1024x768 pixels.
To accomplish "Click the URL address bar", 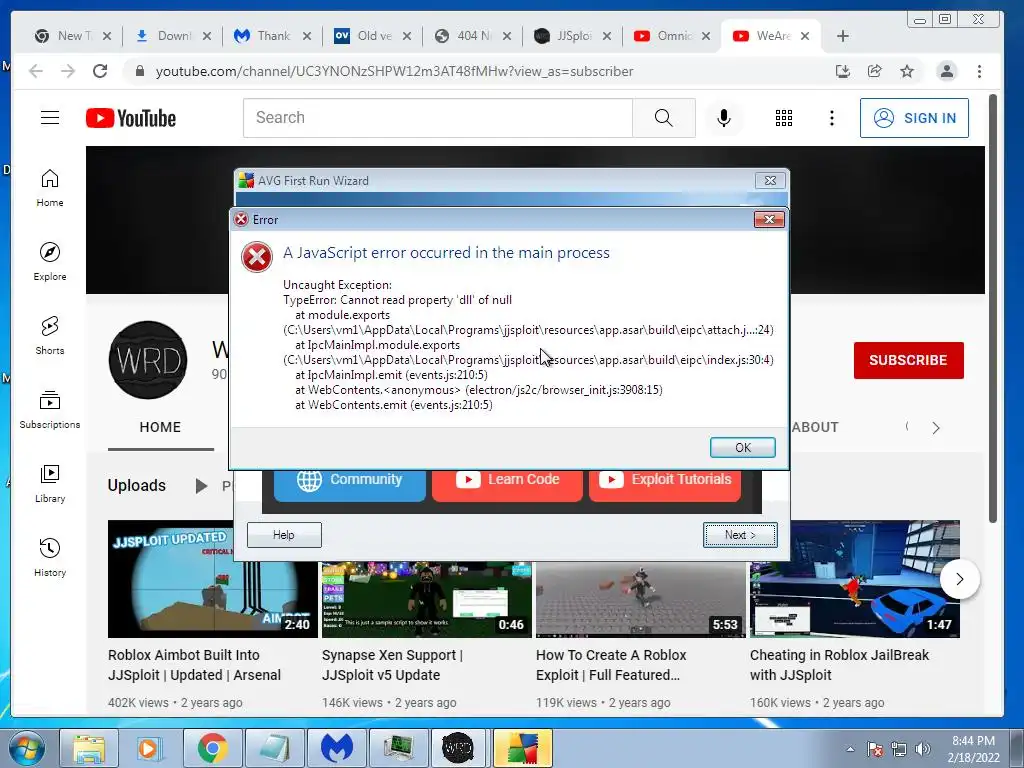I will click(394, 71).
